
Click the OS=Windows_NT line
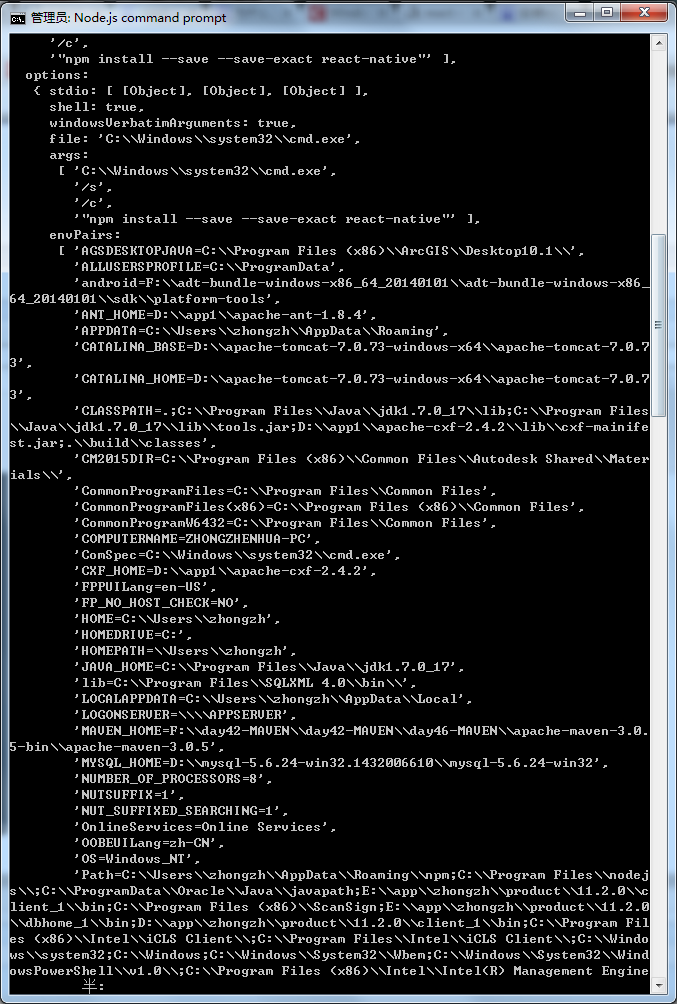pos(138,859)
